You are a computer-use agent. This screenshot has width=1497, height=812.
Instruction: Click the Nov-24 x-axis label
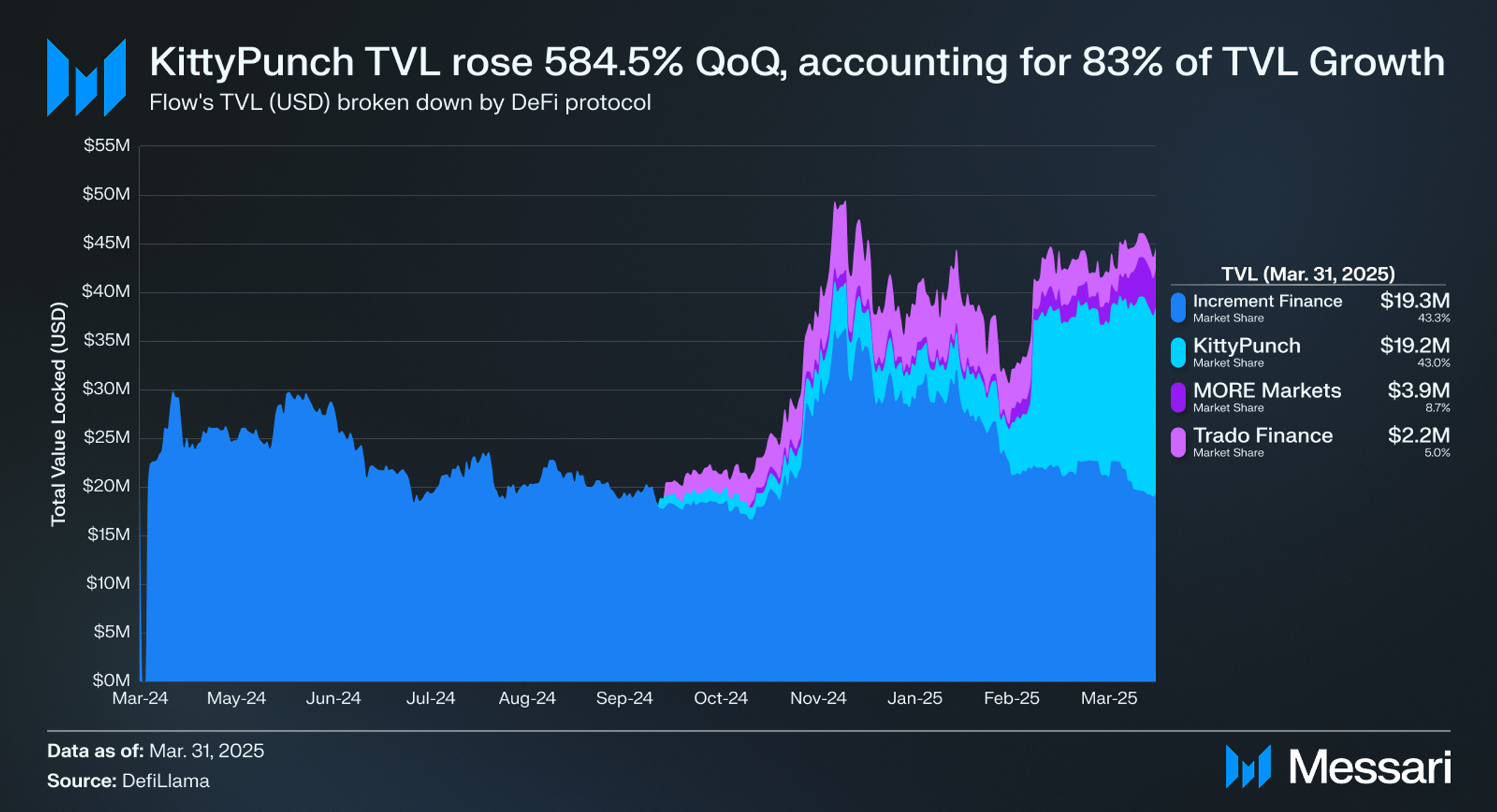pos(818,698)
